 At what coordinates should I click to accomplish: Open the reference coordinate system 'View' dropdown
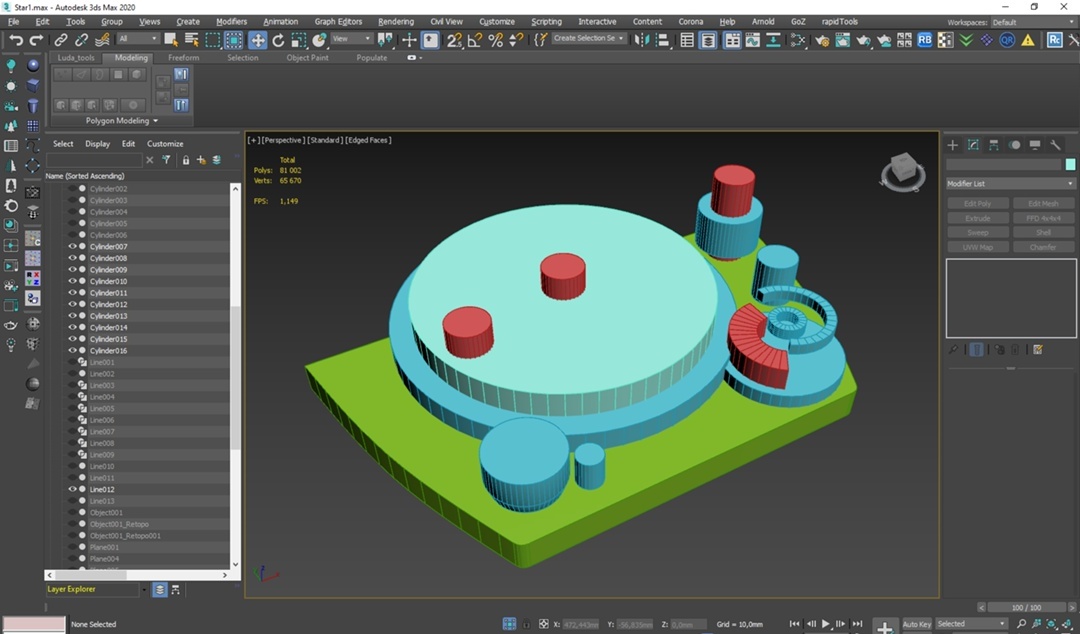tap(351, 39)
